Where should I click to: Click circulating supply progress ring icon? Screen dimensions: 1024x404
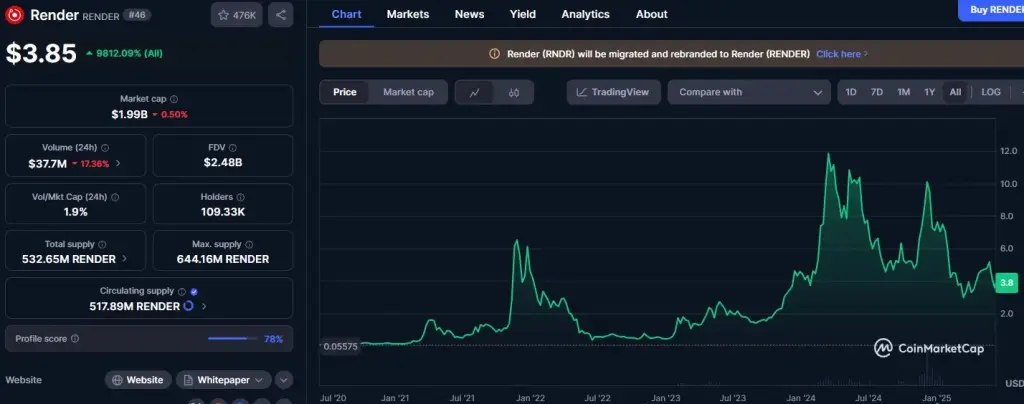[x=189, y=306]
